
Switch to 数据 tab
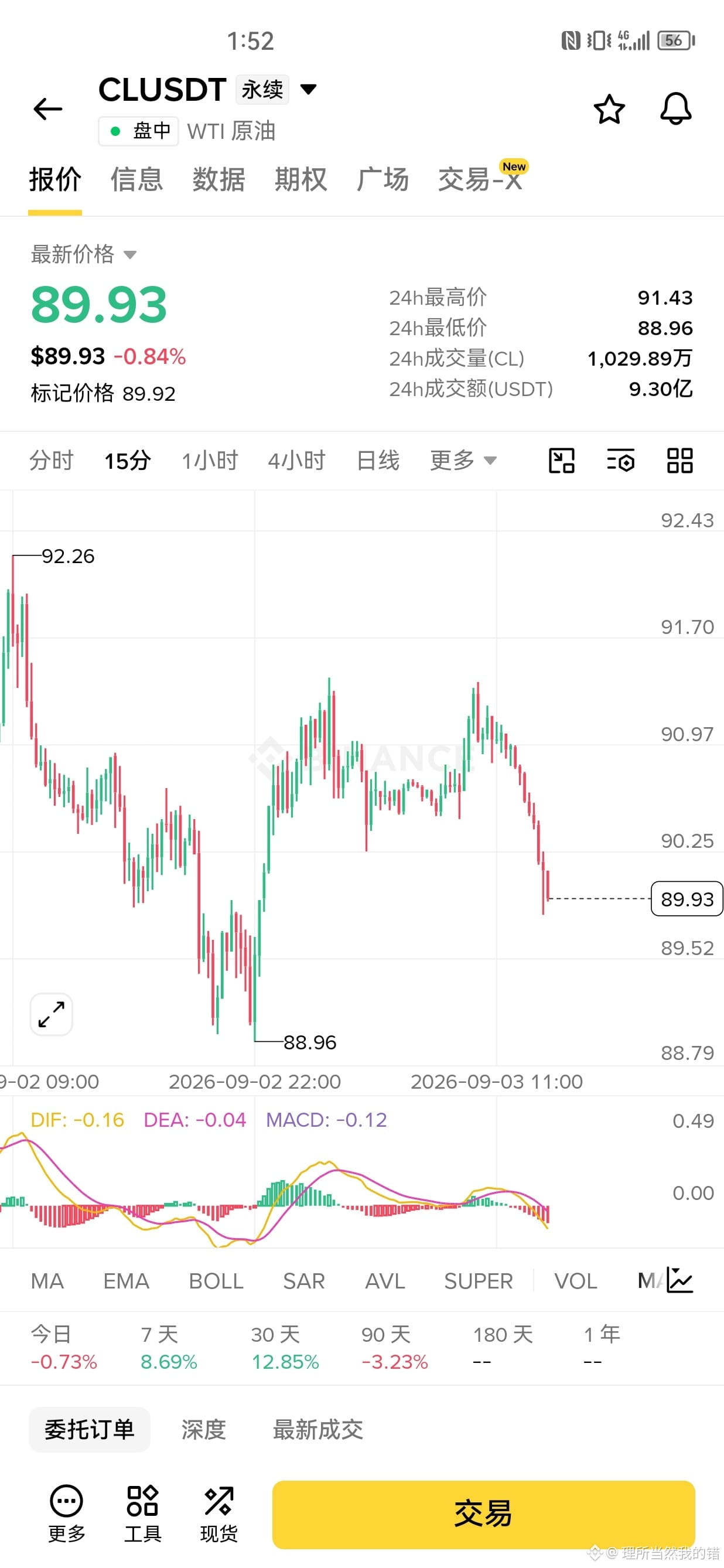tap(218, 179)
